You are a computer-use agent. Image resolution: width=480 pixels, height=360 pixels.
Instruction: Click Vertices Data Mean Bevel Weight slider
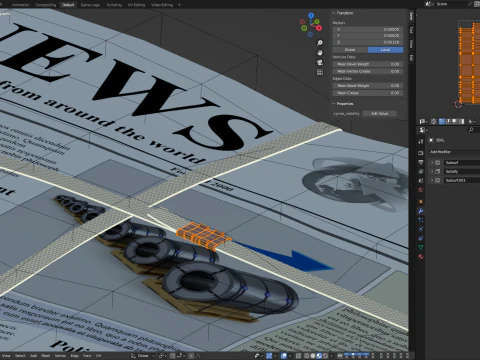[x=368, y=64]
